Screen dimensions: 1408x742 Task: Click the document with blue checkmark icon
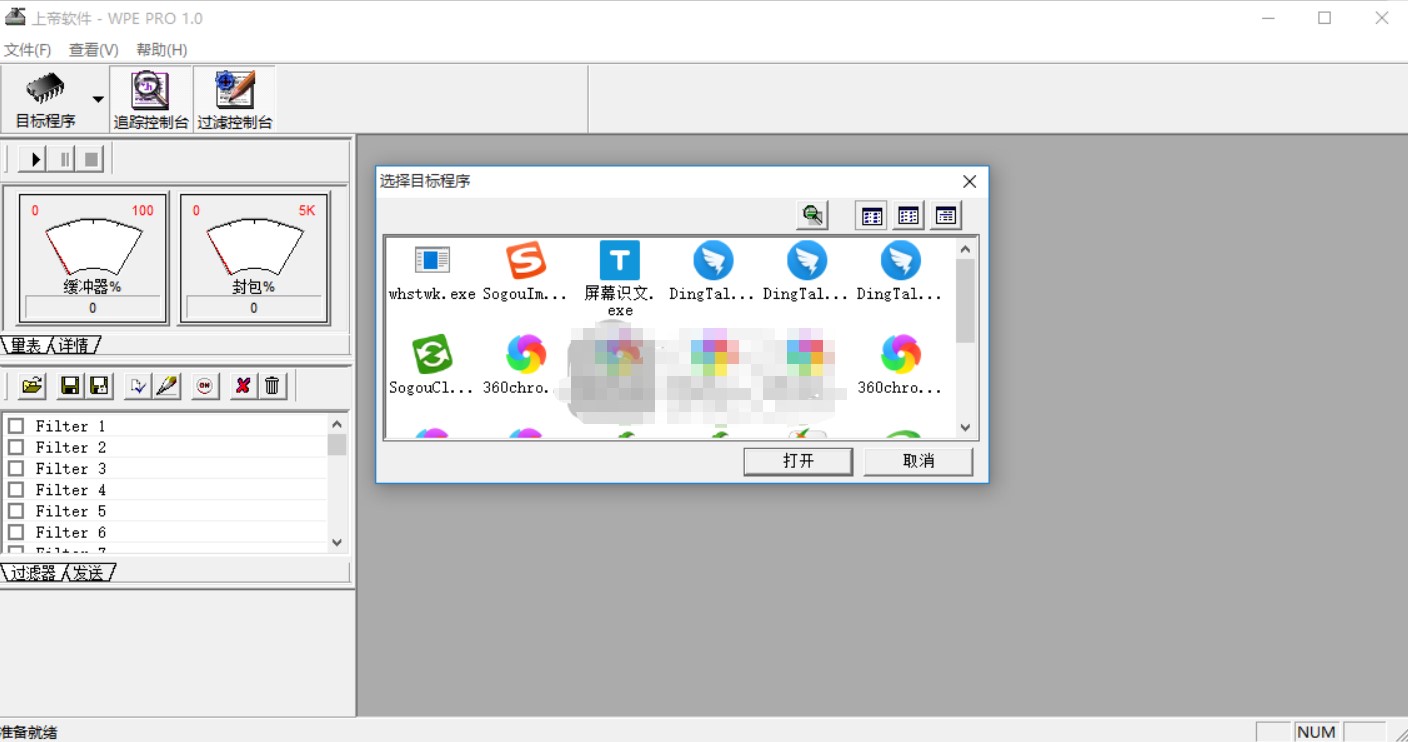point(138,386)
